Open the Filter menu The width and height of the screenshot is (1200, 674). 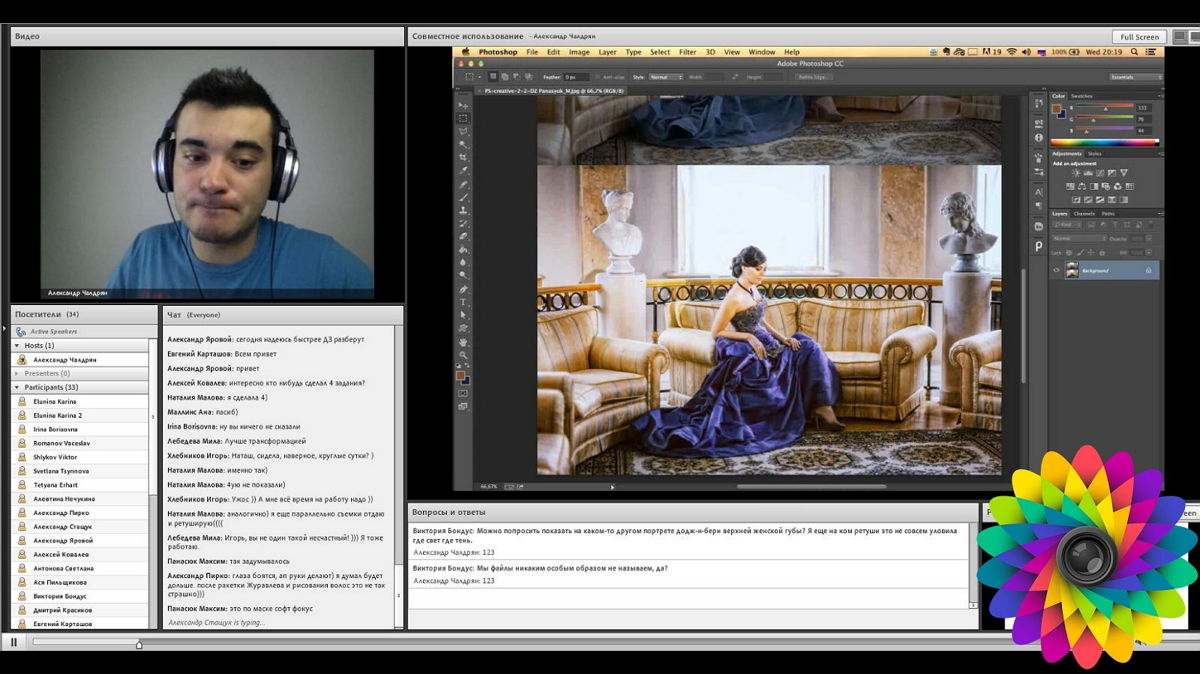pos(688,52)
